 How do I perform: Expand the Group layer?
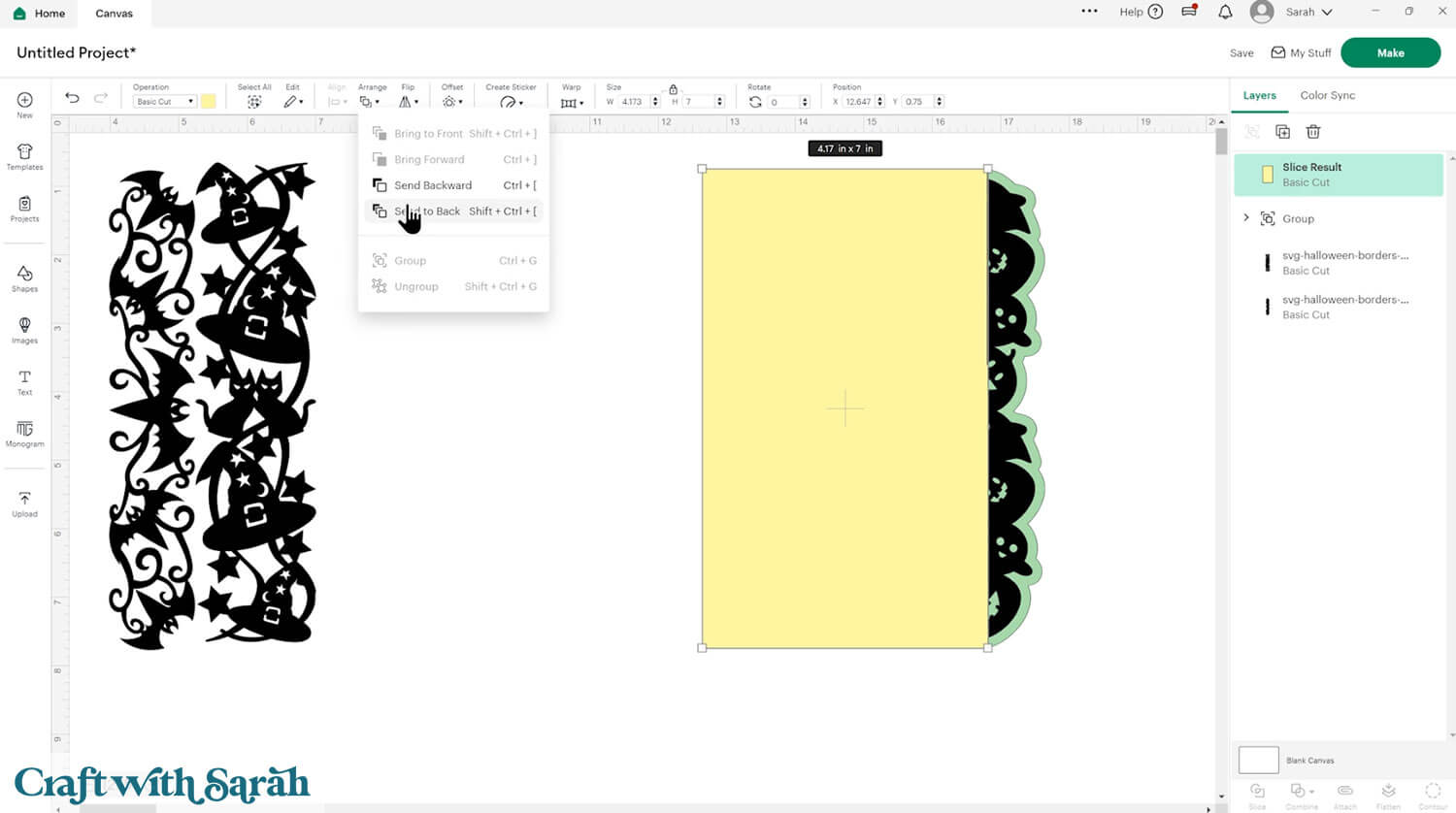1246,218
